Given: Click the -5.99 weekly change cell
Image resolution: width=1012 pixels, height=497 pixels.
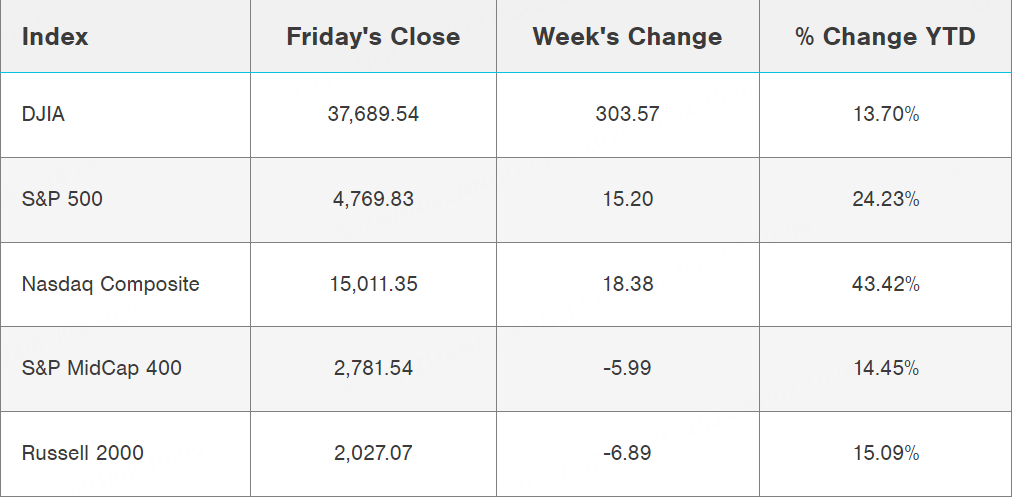Looking at the screenshot, I should click(627, 368).
